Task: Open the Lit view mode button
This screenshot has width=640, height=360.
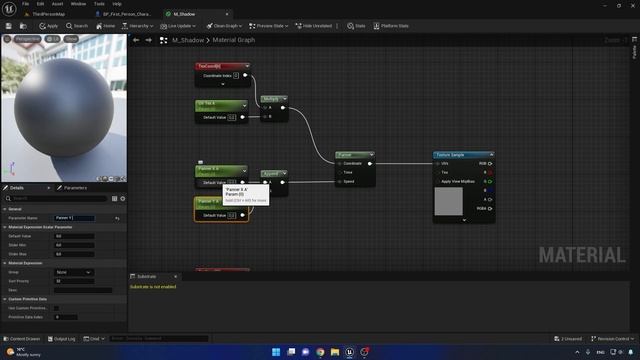Action: click(52, 39)
